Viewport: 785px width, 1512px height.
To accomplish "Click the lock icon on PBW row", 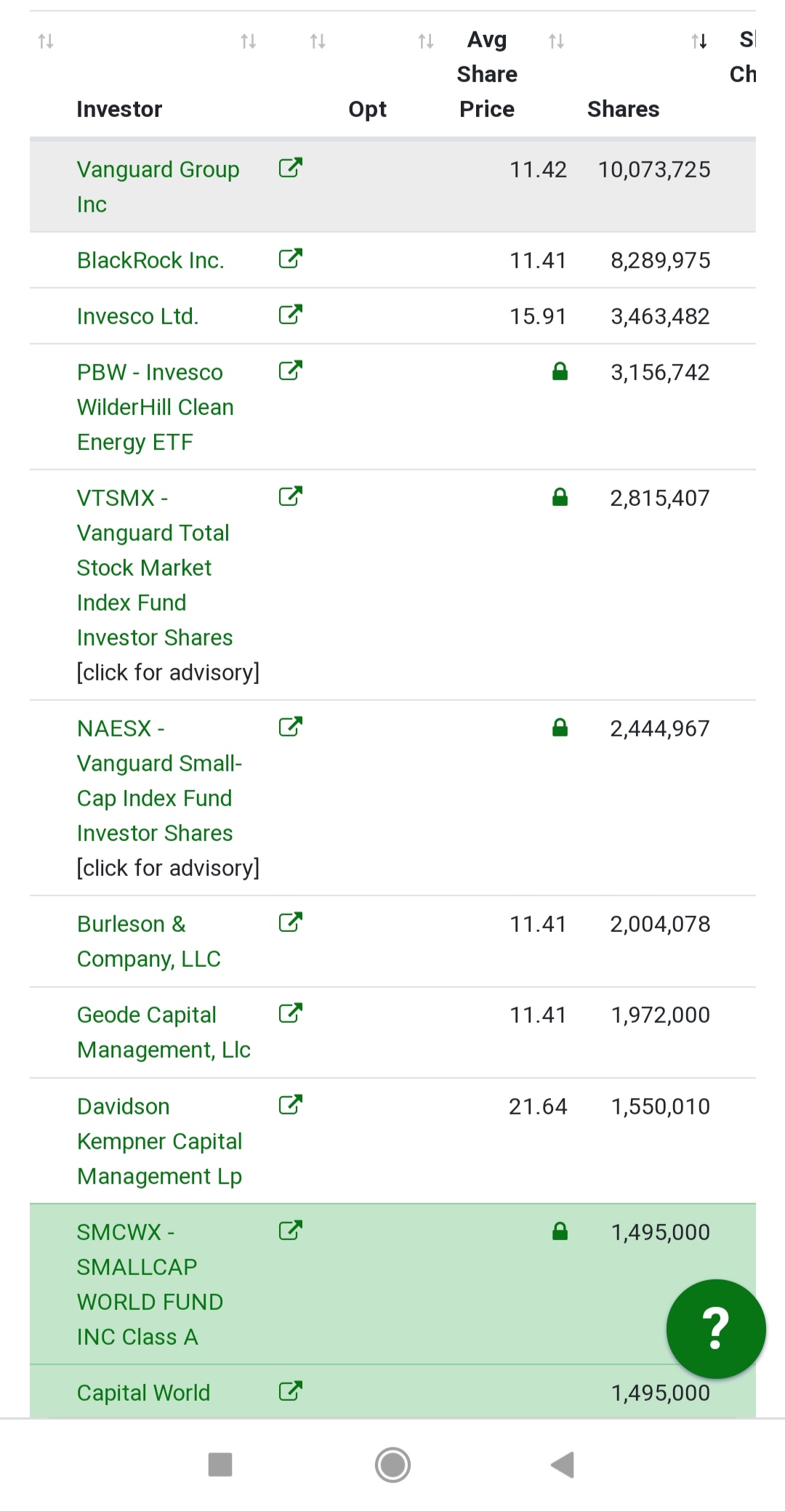I will (x=560, y=371).
